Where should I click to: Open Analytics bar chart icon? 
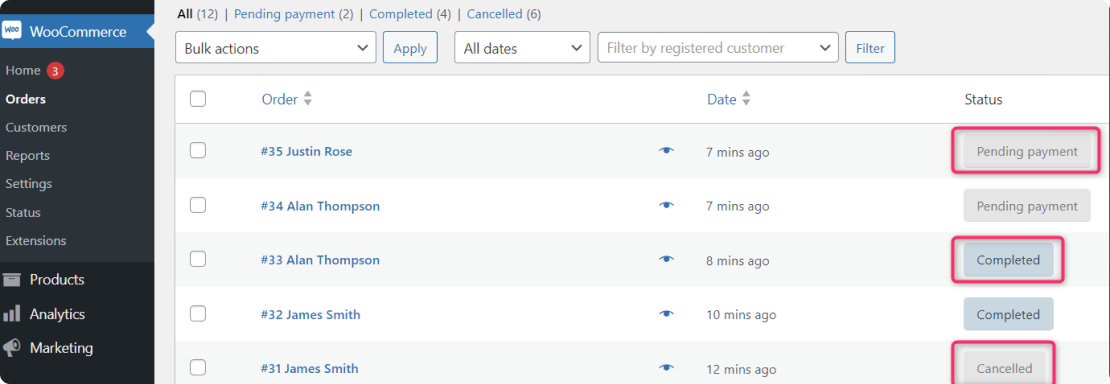[x=11, y=314]
